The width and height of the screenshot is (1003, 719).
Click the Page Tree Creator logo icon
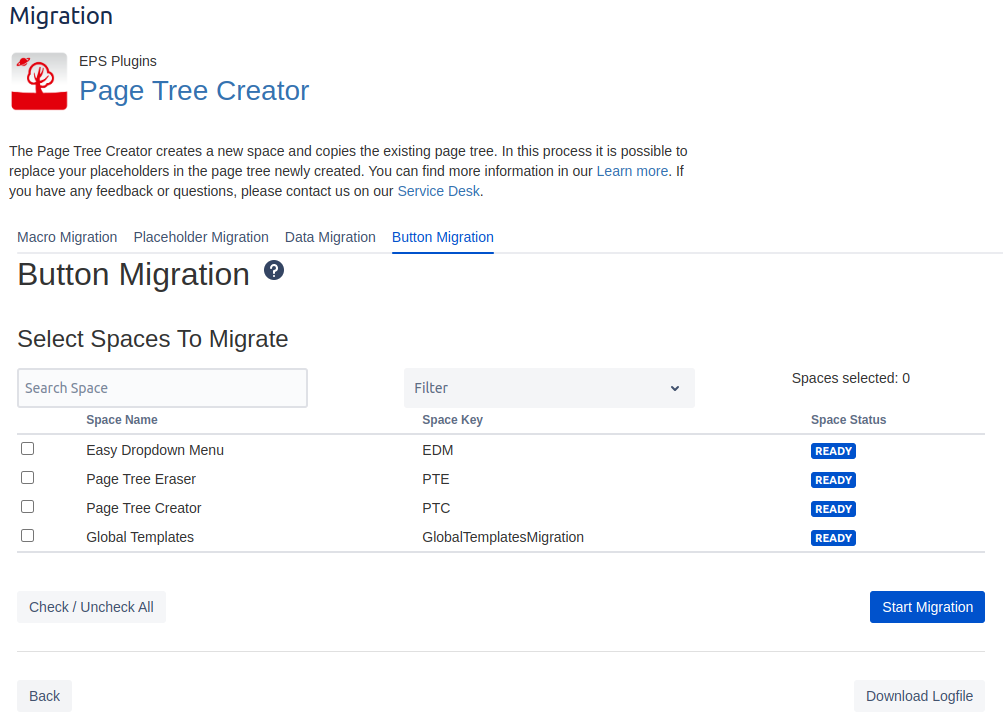click(39, 81)
